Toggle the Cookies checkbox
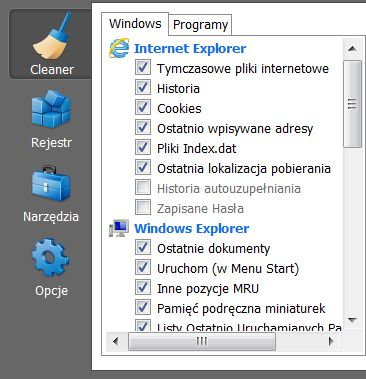This screenshot has height=379, width=366. 143,108
